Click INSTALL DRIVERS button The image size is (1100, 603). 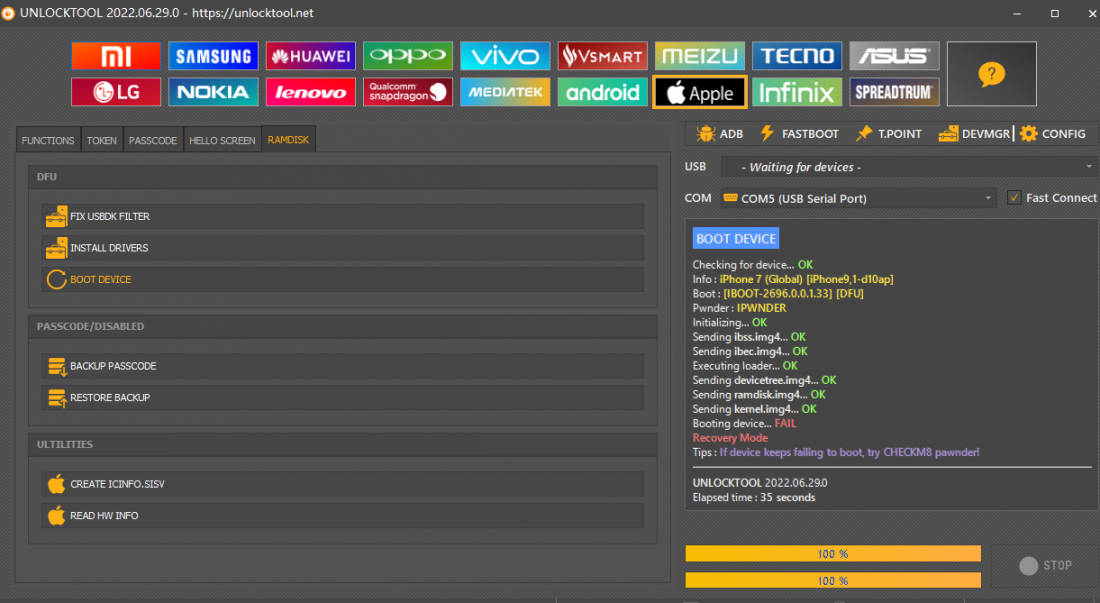[x=342, y=248]
